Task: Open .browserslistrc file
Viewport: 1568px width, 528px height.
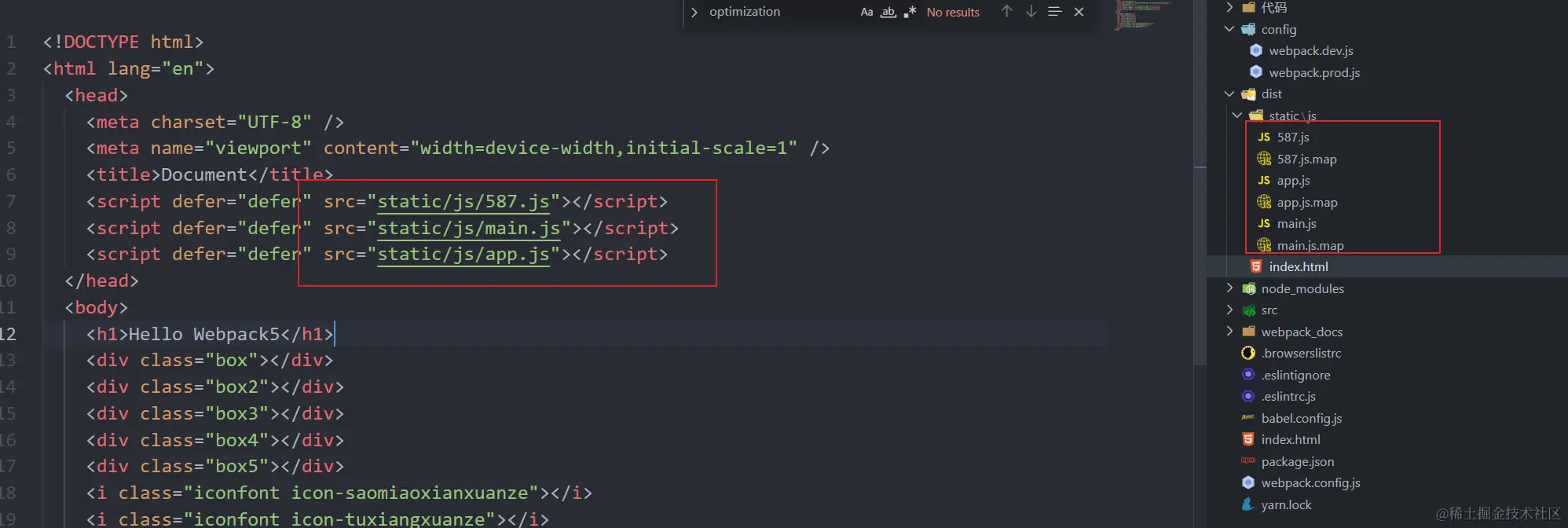Action: coord(1301,353)
